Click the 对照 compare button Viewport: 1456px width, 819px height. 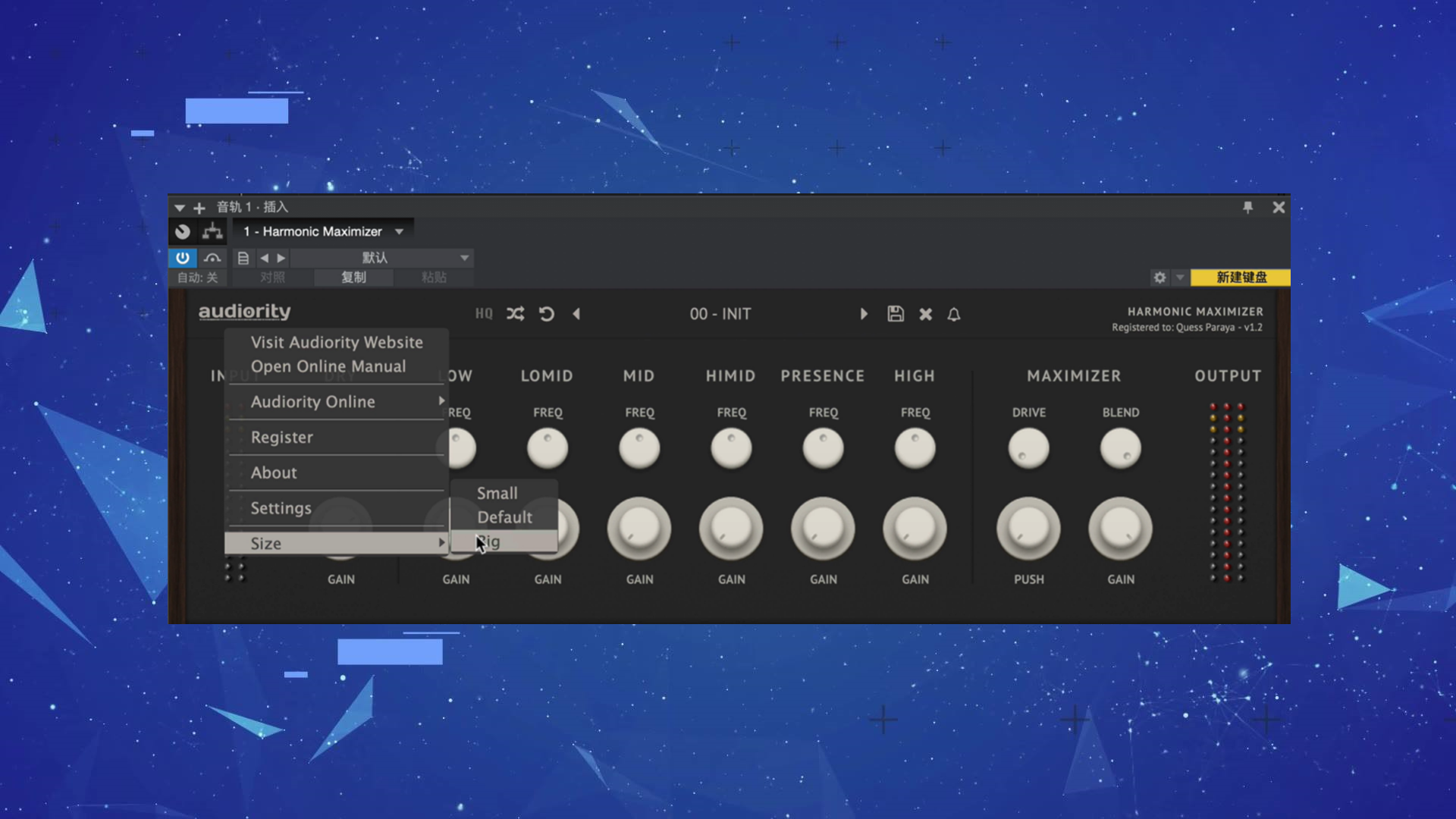[x=272, y=278]
